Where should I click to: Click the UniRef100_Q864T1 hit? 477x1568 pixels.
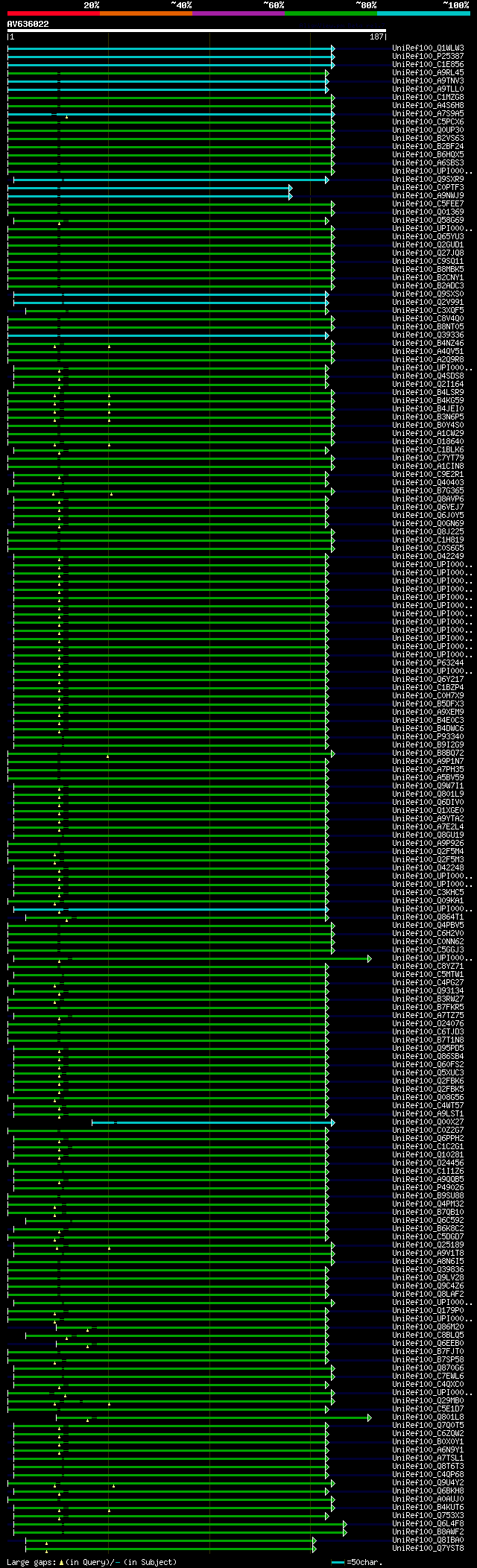429,917
